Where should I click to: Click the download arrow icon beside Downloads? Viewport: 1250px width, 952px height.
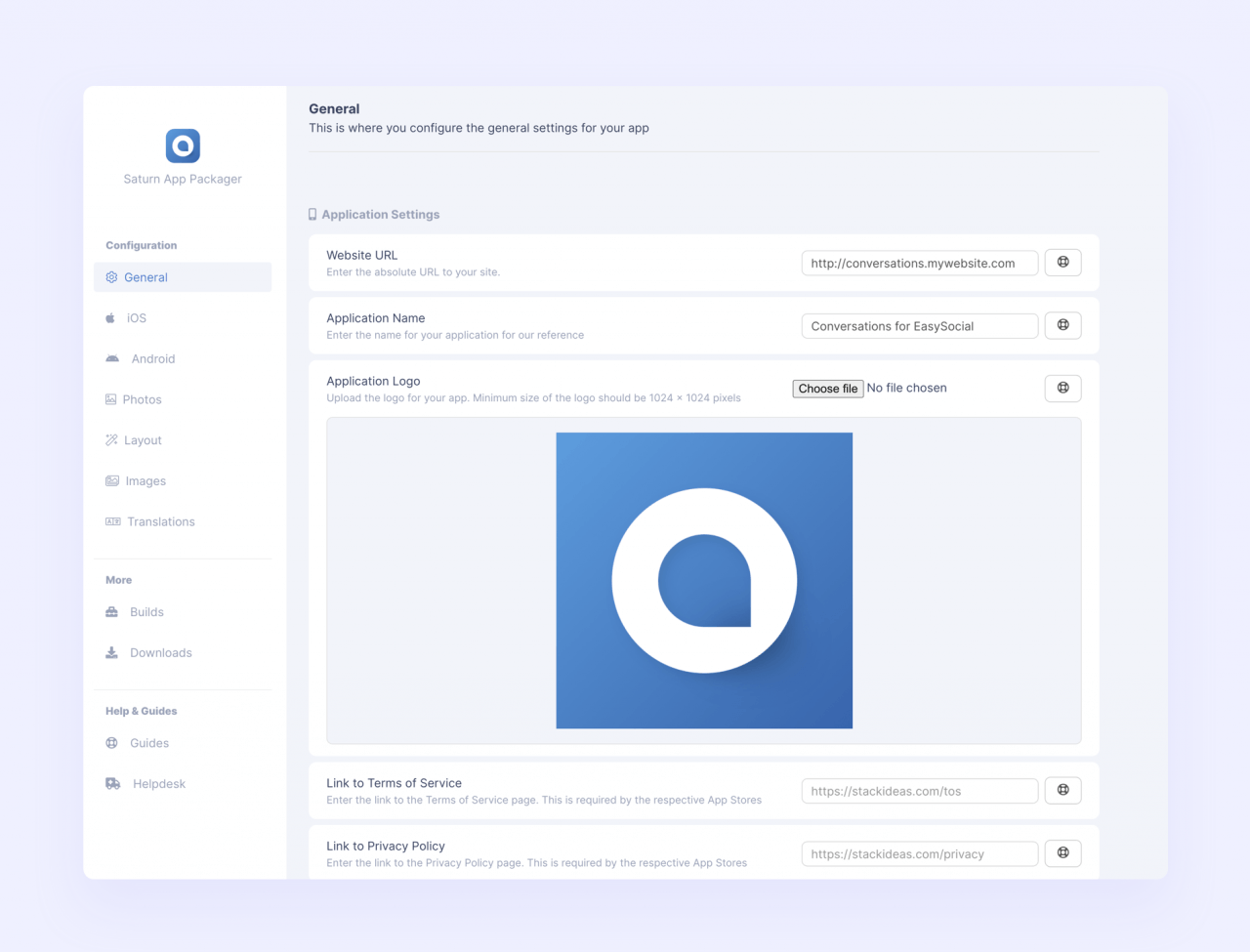click(x=111, y=653)
